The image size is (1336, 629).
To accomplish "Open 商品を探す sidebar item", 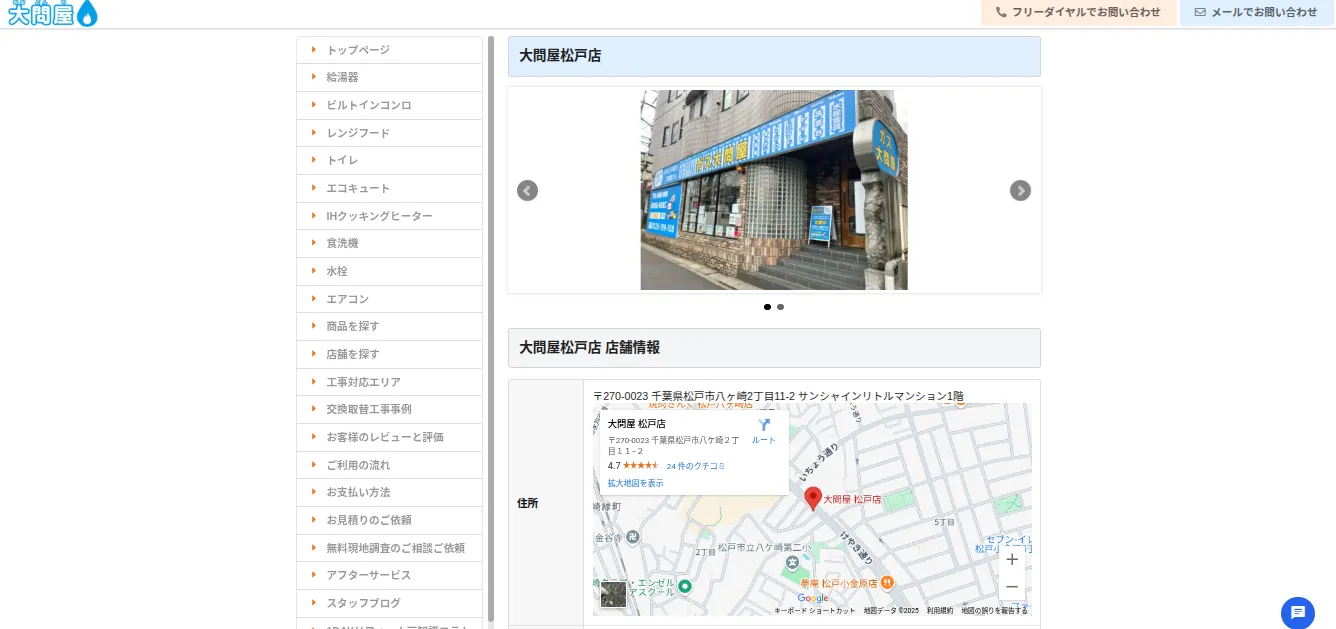I will [x=389, y=326].
